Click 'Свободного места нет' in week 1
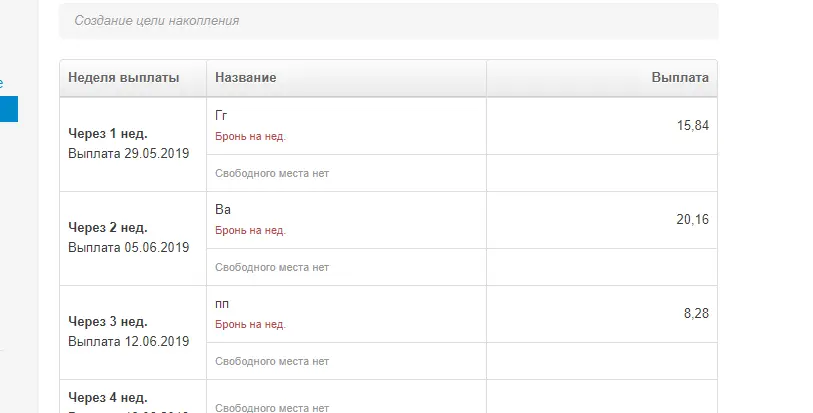Screen dimensions: 813x413 coord(272,174)
